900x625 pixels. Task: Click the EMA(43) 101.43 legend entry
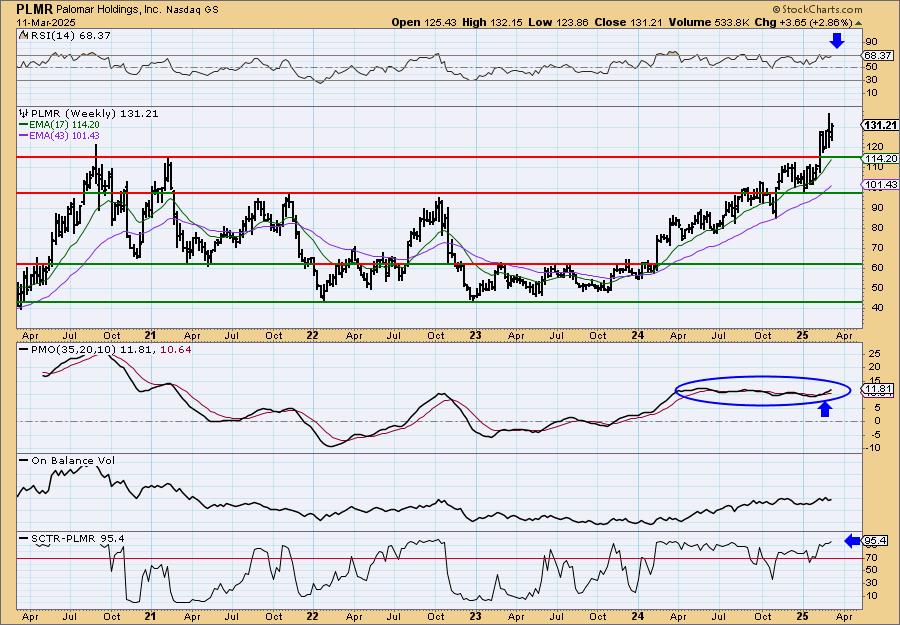click(x=64, y=135)
